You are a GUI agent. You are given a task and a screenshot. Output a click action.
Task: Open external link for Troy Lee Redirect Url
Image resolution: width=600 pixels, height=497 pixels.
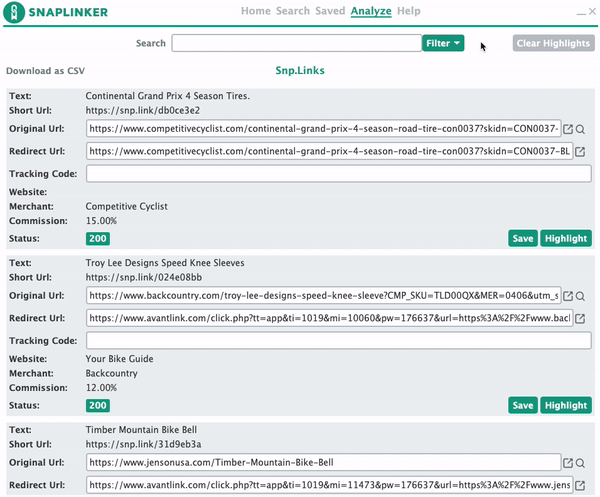pos(580,319)
